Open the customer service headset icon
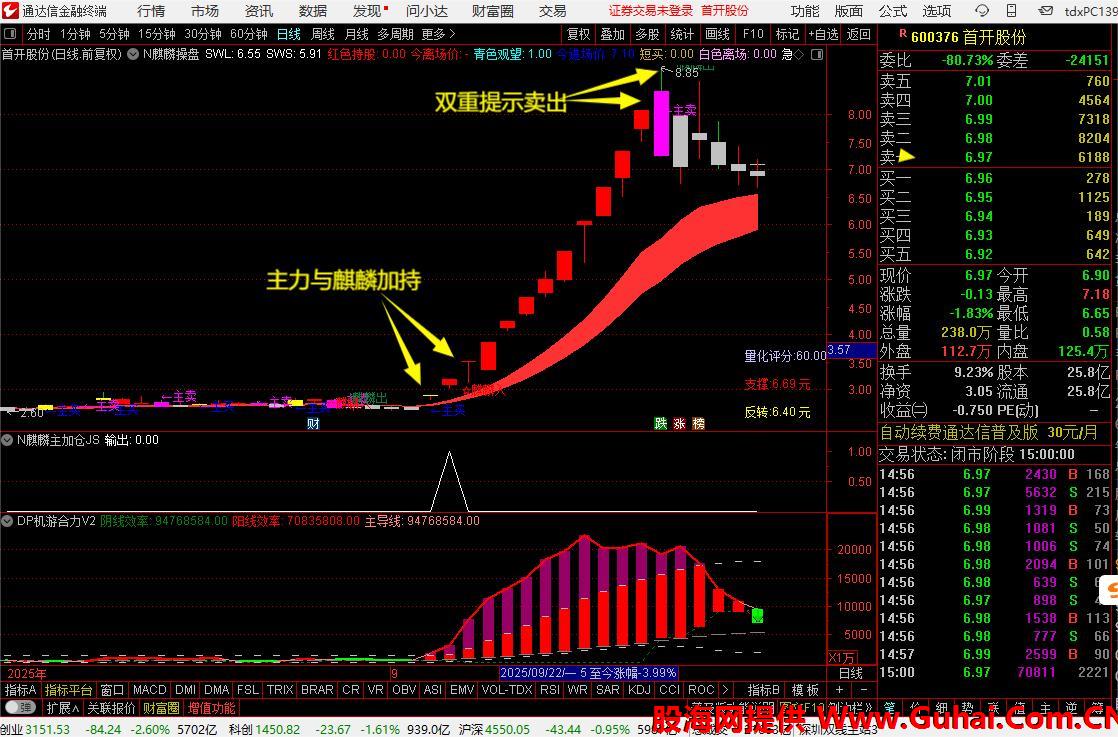Screen dimensions: 1118x737 pyautogui.click(x=982, y=11)
